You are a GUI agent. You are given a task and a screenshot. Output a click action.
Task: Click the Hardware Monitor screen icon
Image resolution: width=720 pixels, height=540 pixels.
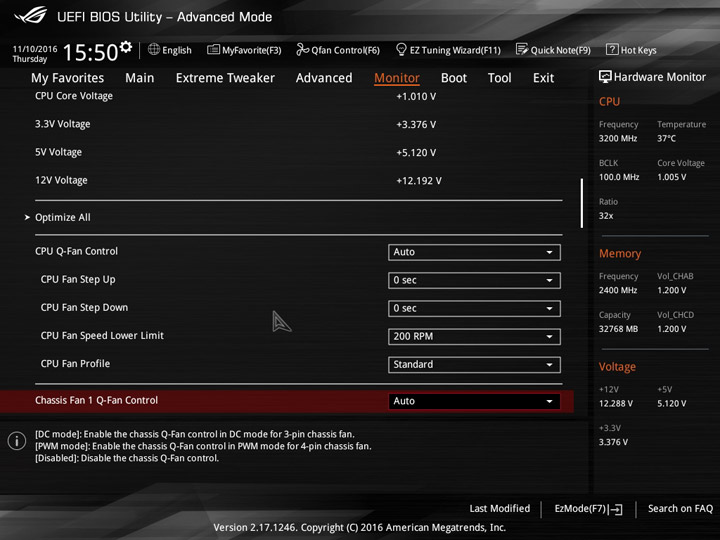[x=605, y=77]
